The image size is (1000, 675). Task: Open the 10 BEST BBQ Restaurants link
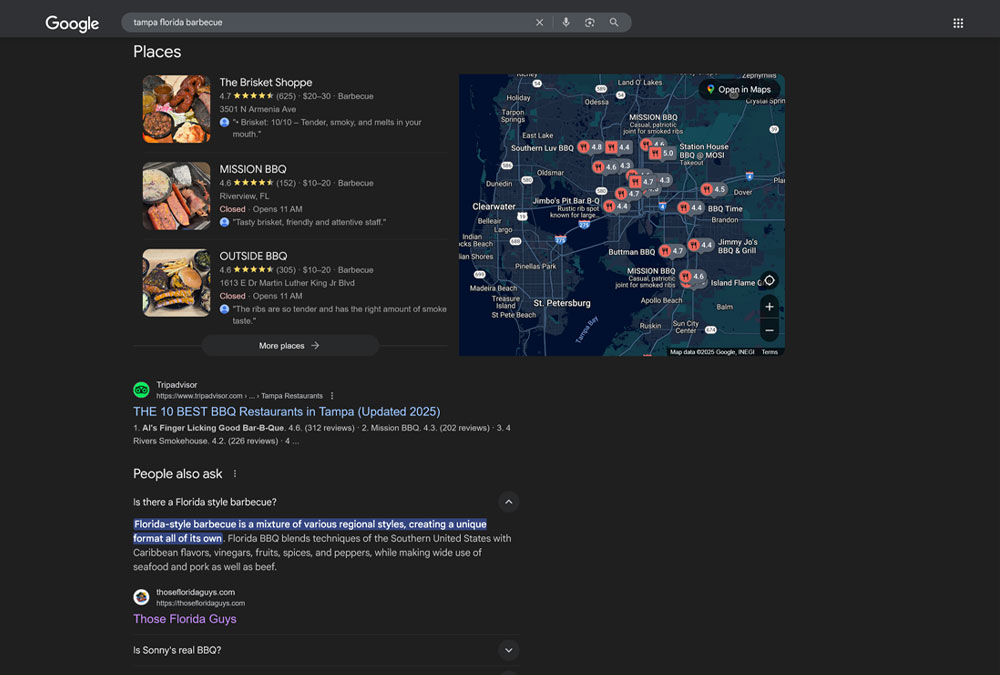[287, 411]
